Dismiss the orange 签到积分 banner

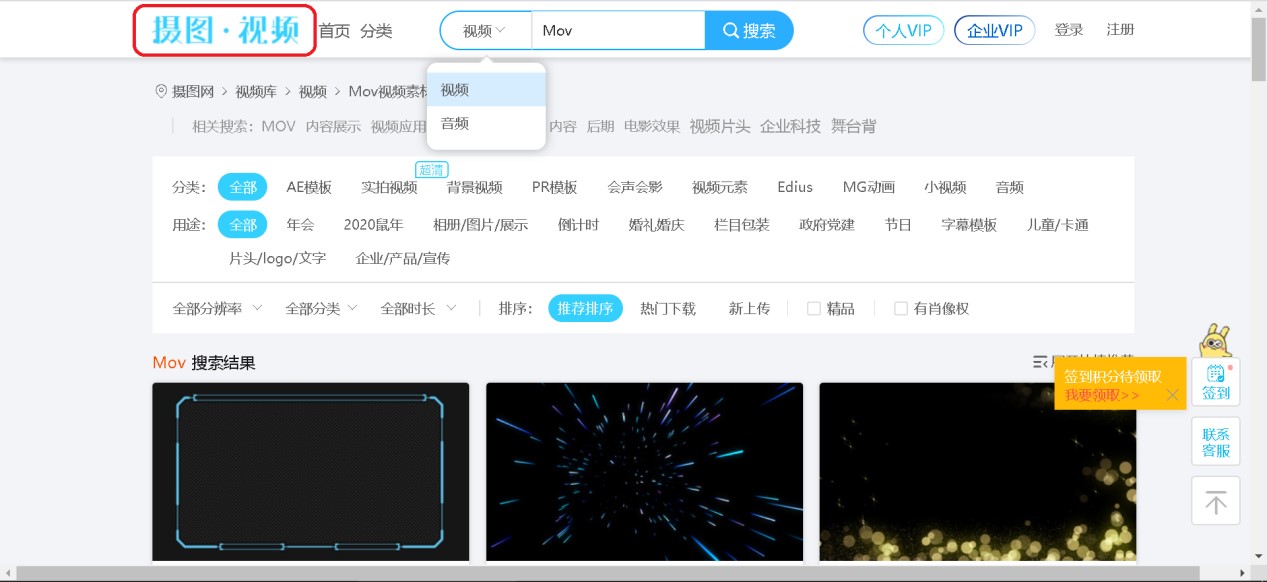tap(1173, 396)
